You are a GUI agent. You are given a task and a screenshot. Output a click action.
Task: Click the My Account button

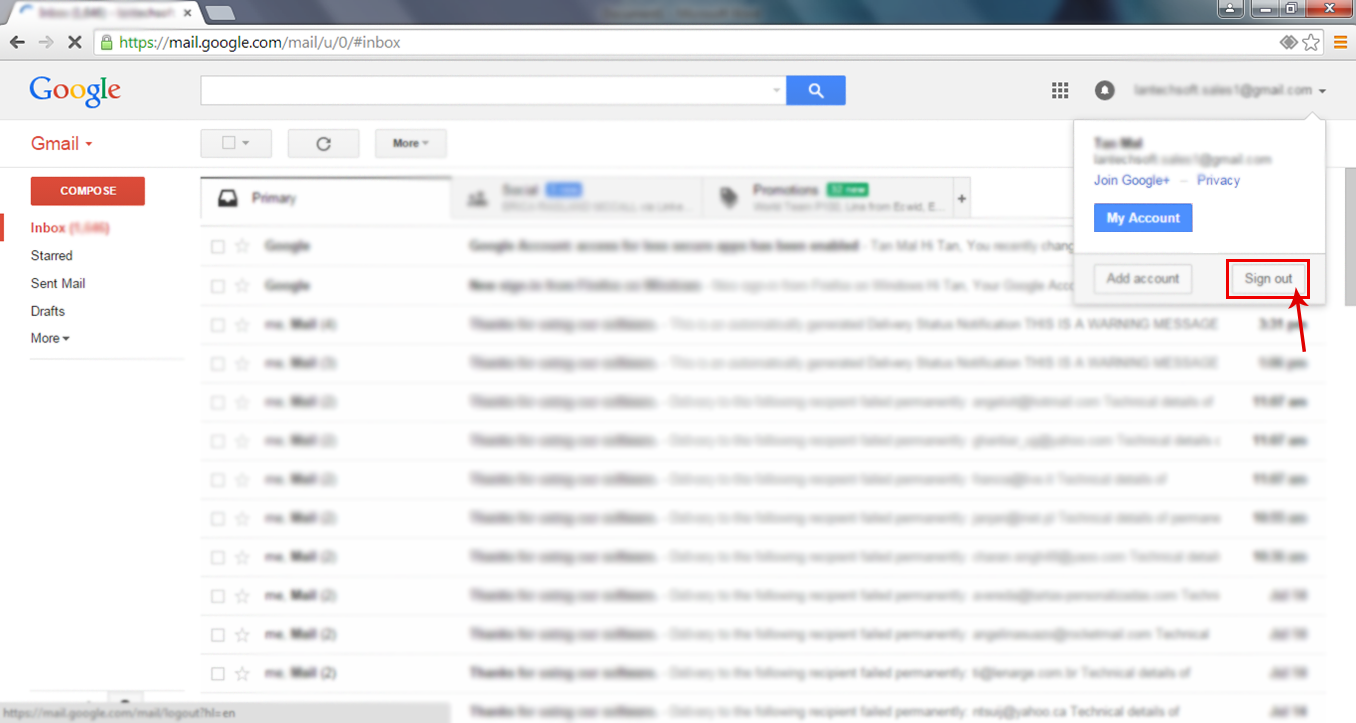pyautogui.click(x=1143, y=218)
